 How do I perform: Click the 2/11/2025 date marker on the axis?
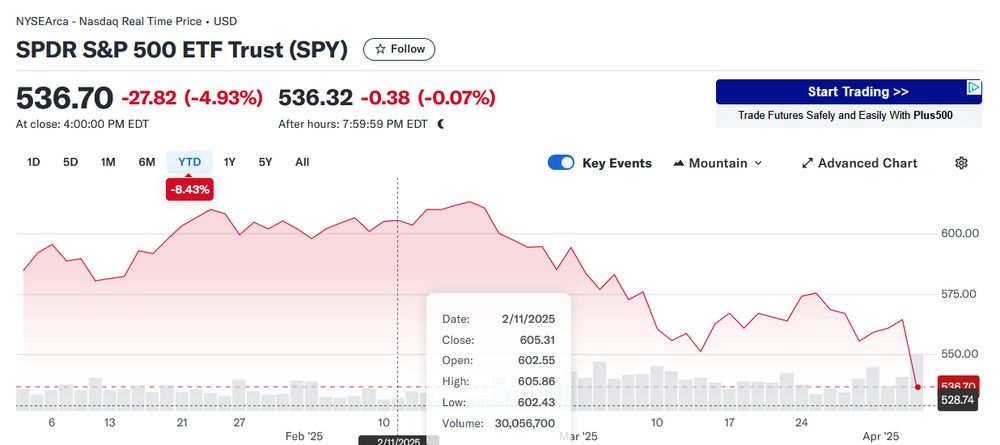point(398,440)
